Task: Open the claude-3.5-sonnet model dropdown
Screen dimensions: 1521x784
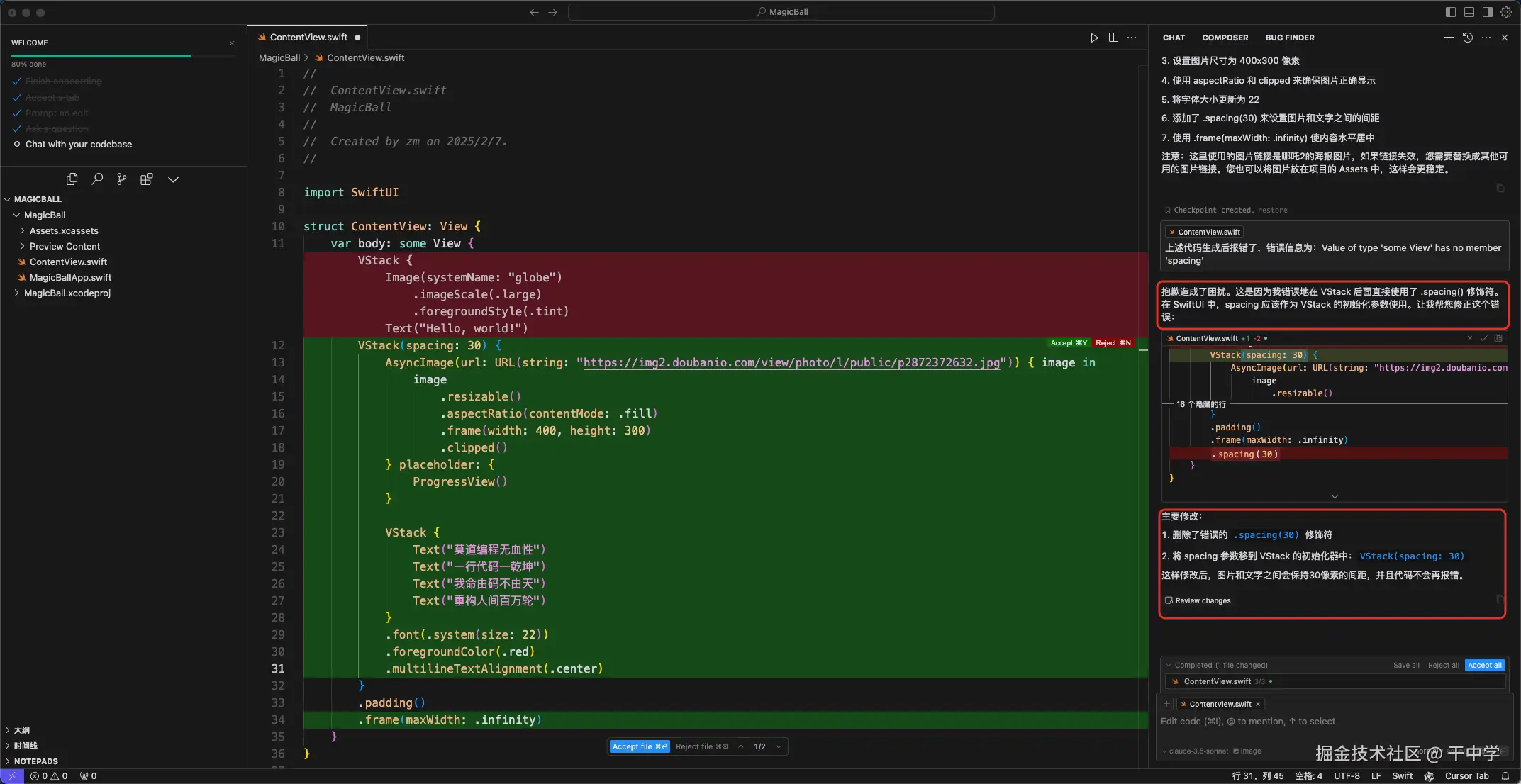Action: click(x=1198, y=751)
